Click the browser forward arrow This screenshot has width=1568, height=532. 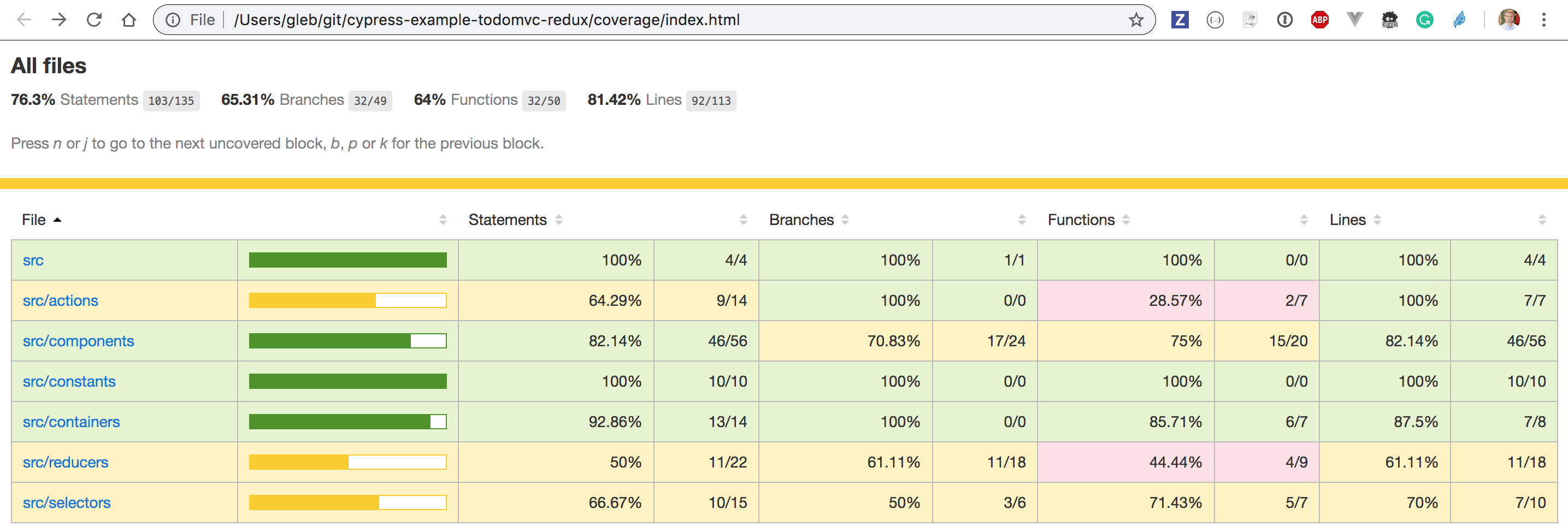(x=59, y=20)
